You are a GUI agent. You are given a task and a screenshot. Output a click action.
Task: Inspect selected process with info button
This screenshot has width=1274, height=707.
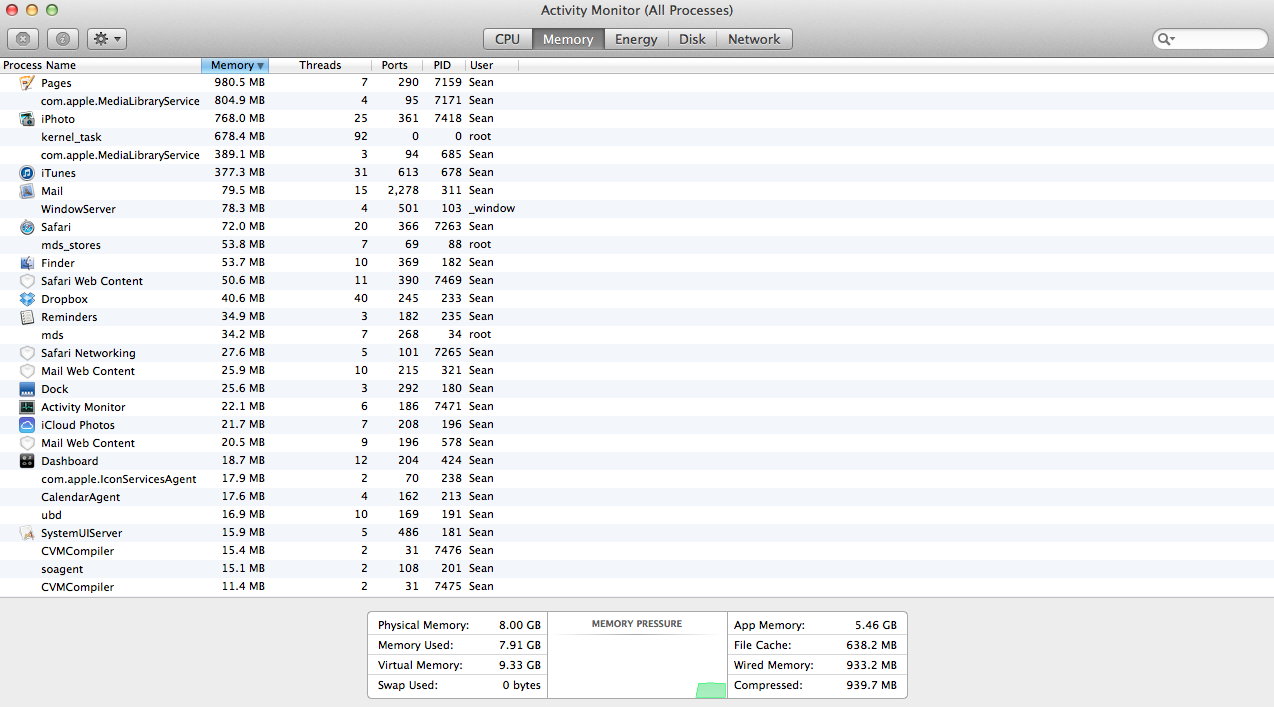(x=62, y=39)
